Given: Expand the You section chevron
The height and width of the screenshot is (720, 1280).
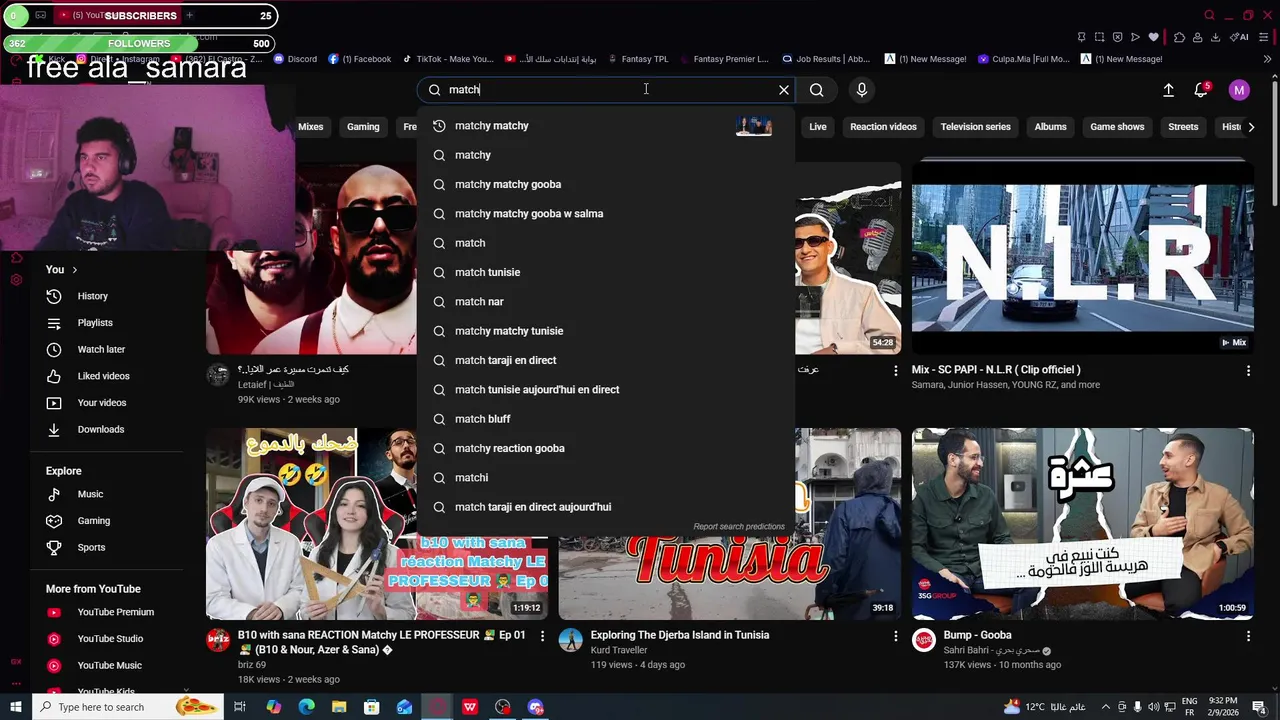Looking at the screenshot, I should [74, 270].
